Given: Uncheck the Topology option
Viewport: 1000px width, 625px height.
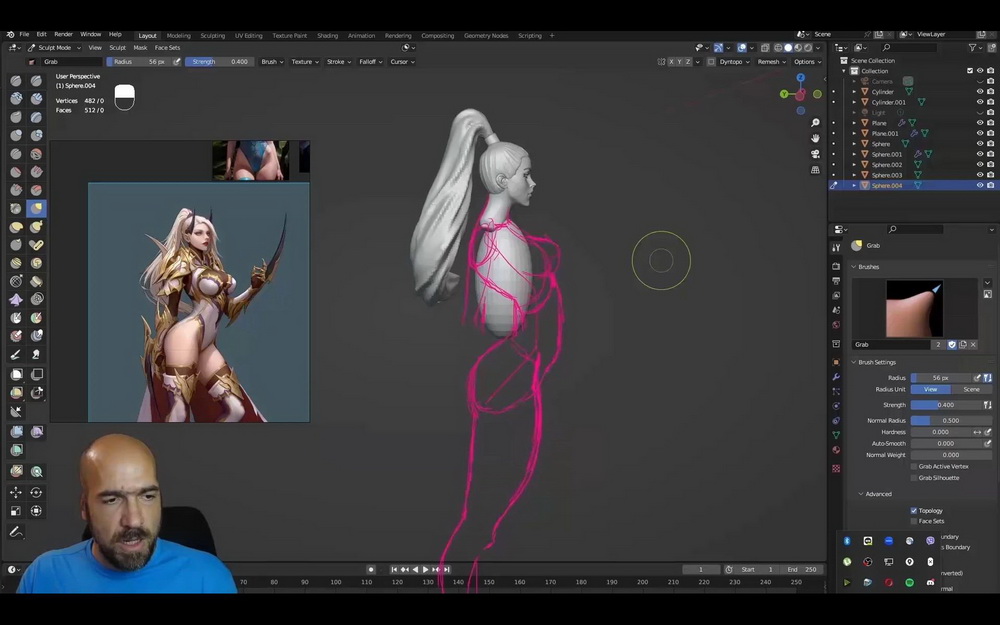Looking at the screenshot, I should click(914, 510).
